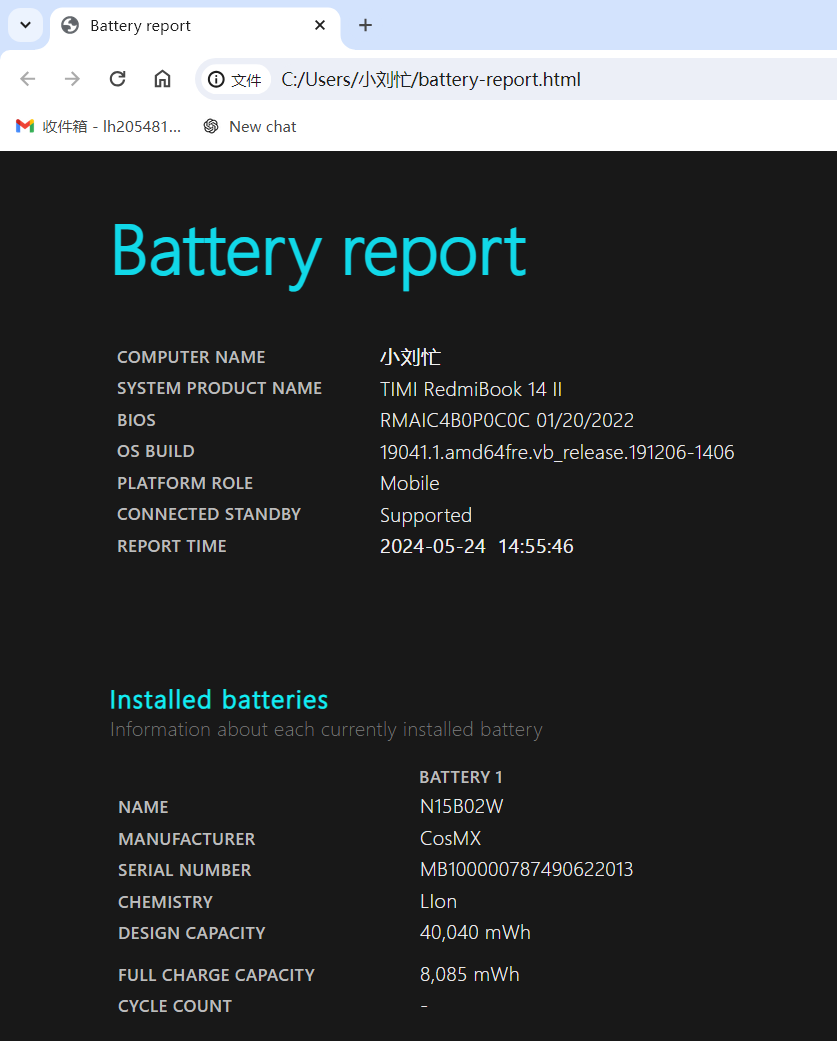Open the New chat bookmark

coord(250,126)
